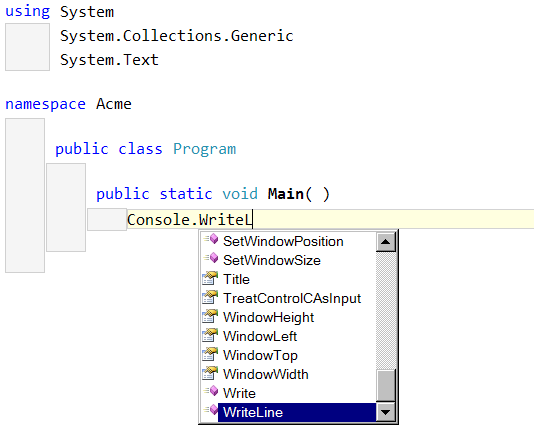Click the method icon beside Write
The image size is (534, 434).
pos(211,391)
